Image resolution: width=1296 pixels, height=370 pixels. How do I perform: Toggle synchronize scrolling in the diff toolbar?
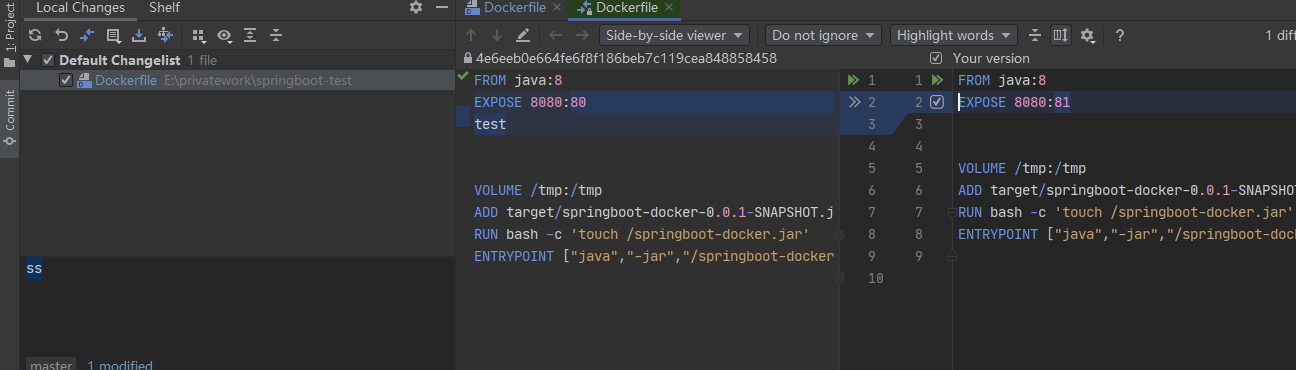pos(1061,36)
